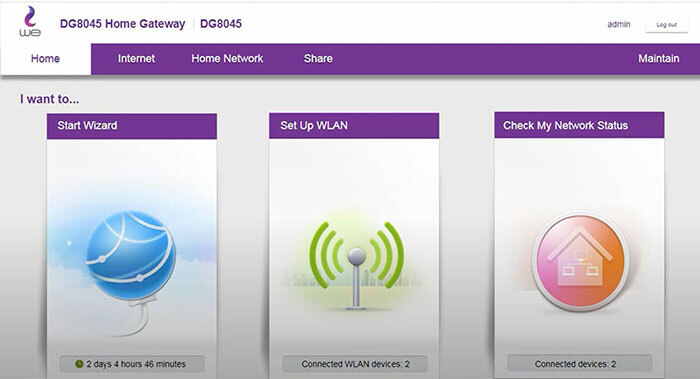Click the Log out button

pos(667,25)
